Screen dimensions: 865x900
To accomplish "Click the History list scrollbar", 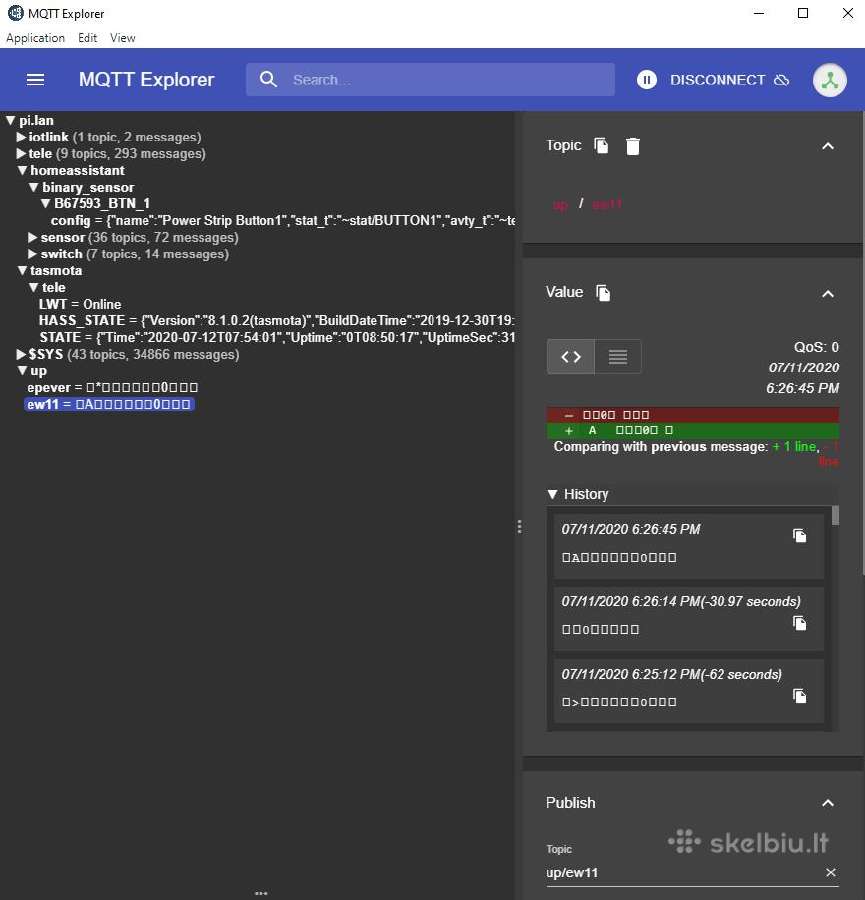I will pyautogui.click(x=835, y=515).
